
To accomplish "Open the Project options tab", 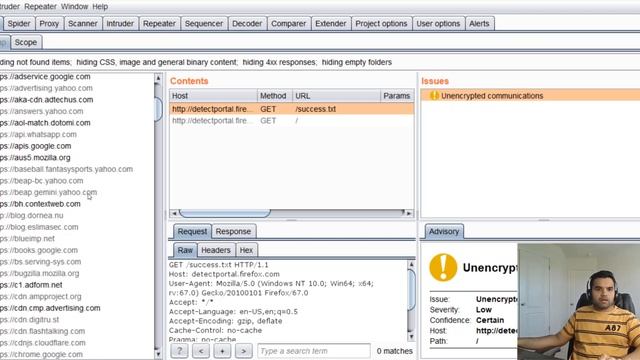I will coord(381,24).
